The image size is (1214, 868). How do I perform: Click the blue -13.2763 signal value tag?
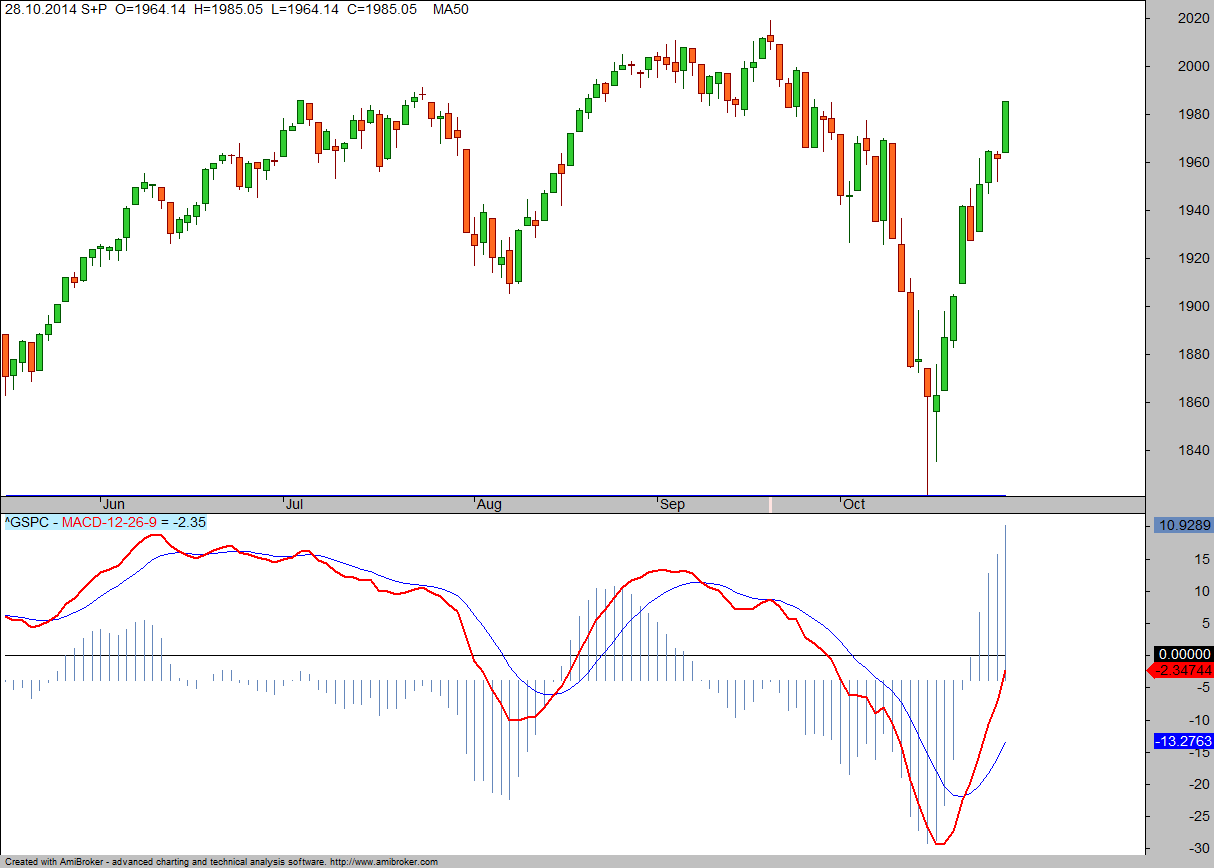pos(1183,741)
